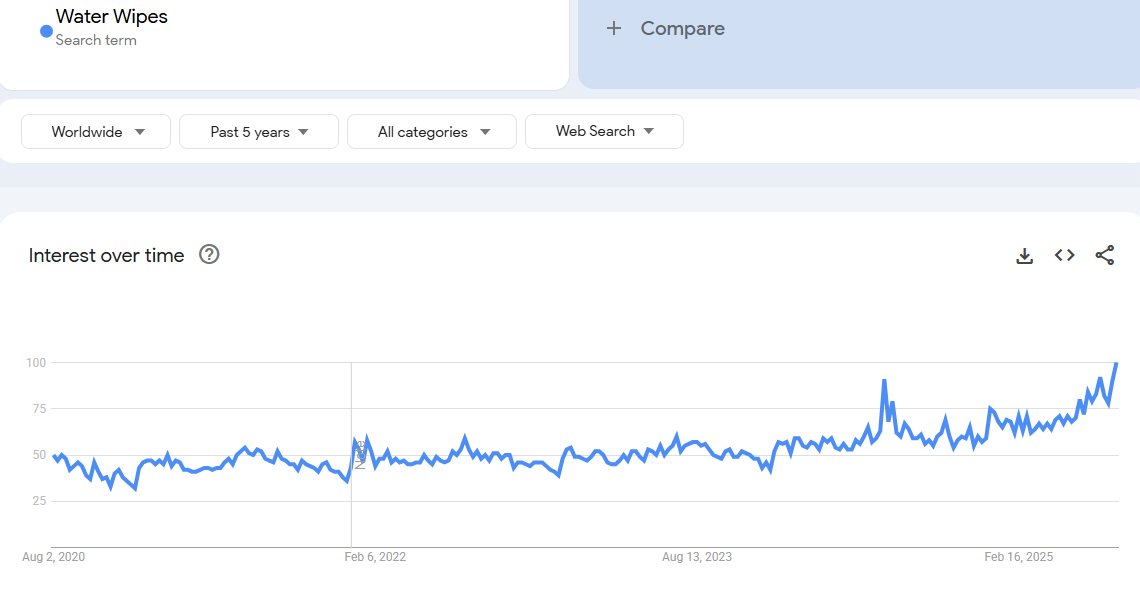The height and width of the screenshot is (589, 1140).
Task: Click the Note marker on the chart
Action: click(x=359, y=454)
